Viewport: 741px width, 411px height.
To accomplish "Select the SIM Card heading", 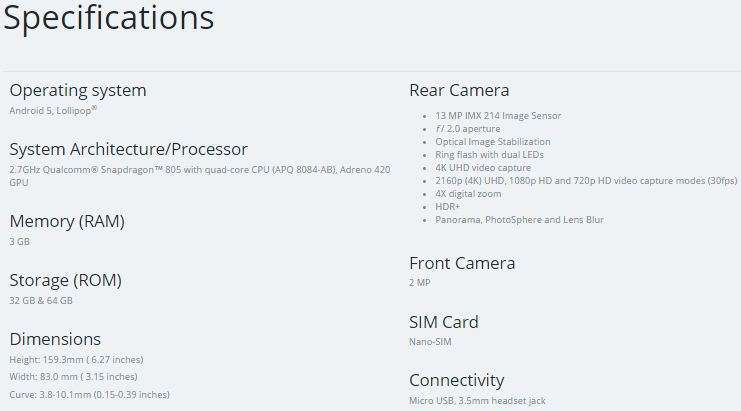I will pyautogui.click(x=444, y=322).
